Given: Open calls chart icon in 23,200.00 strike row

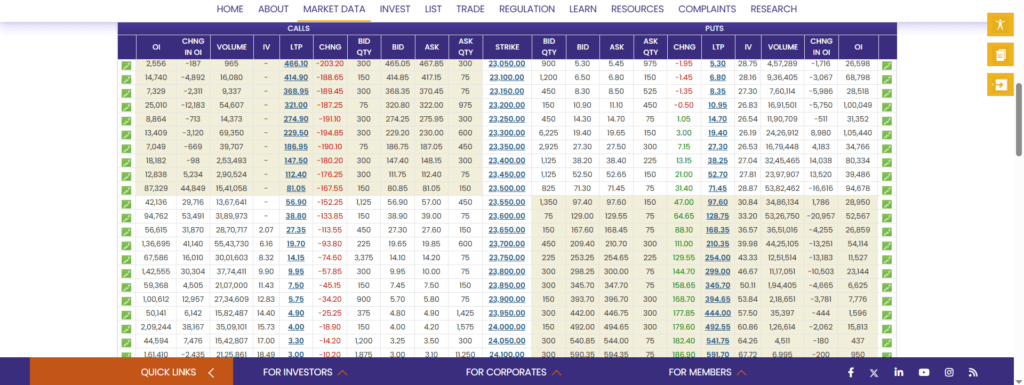Looking at the screenshot, I should (126, 106).
